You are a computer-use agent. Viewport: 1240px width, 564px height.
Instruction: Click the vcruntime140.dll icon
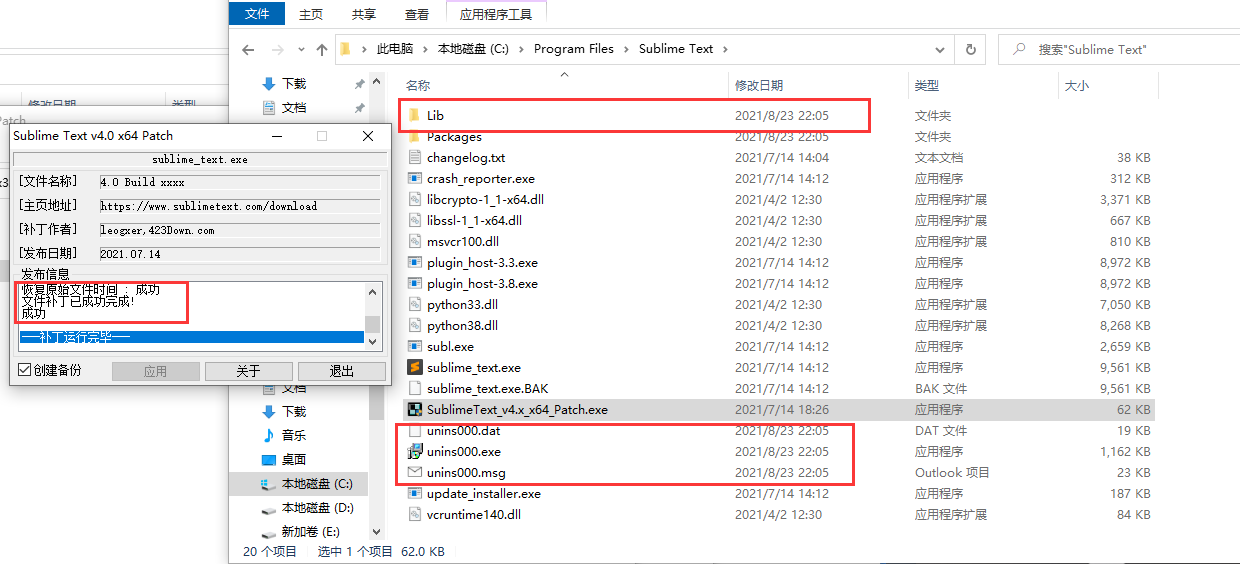click(415, 515)
